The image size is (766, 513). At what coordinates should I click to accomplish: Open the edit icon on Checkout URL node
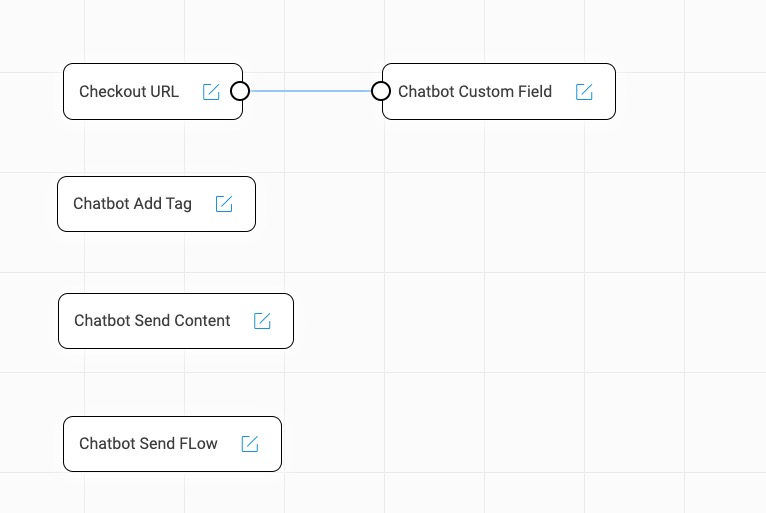click(211, 92)
